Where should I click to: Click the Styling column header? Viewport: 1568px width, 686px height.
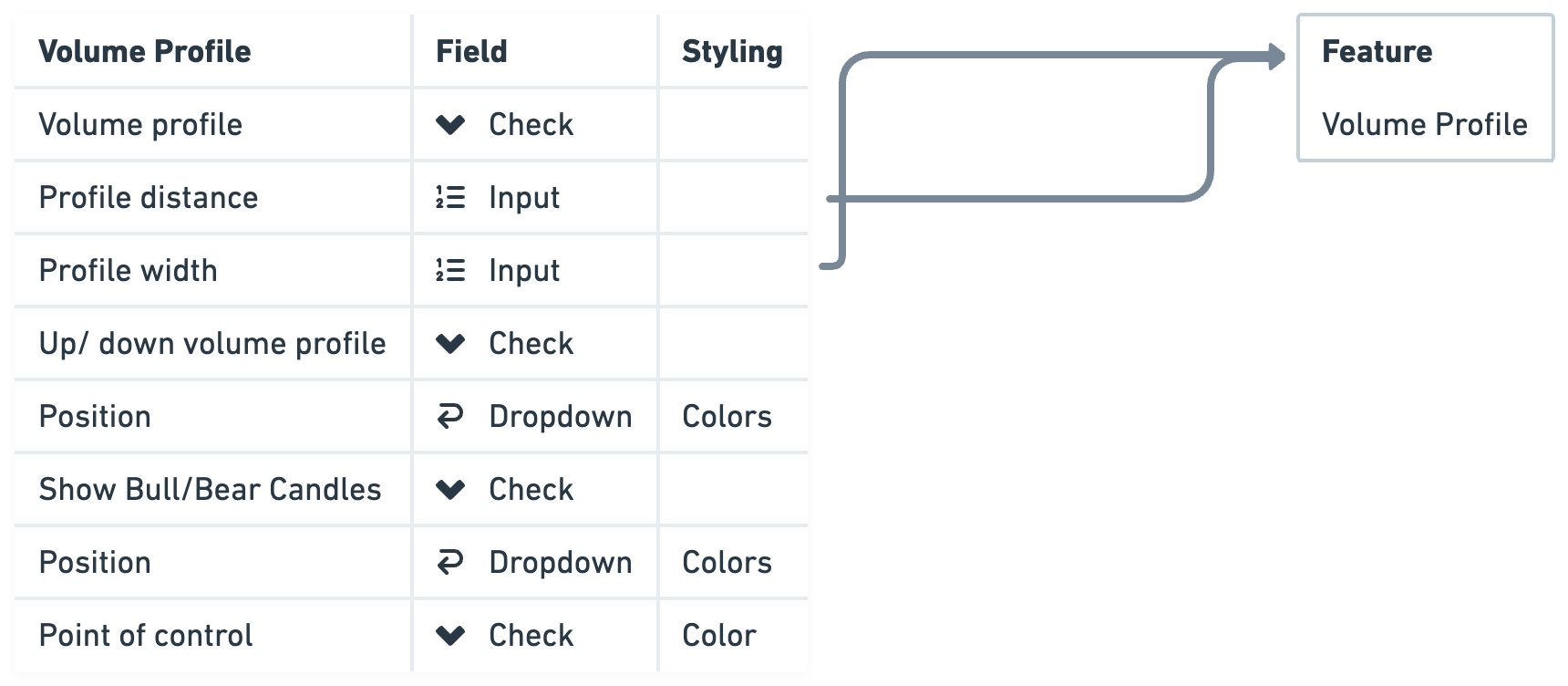tap(732, 52)
